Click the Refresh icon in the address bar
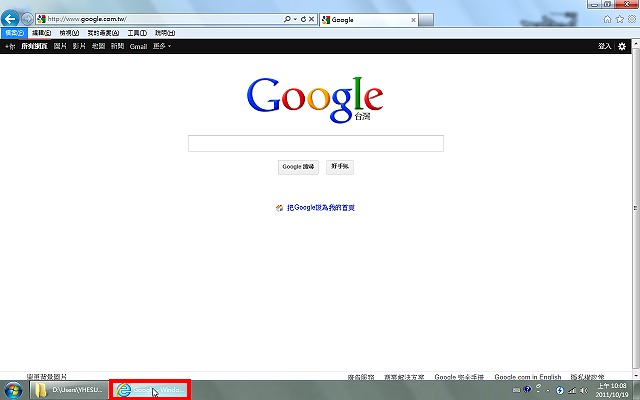Image resolution: width=640 pixels, height=400 pixels. [x=303, y=19]
